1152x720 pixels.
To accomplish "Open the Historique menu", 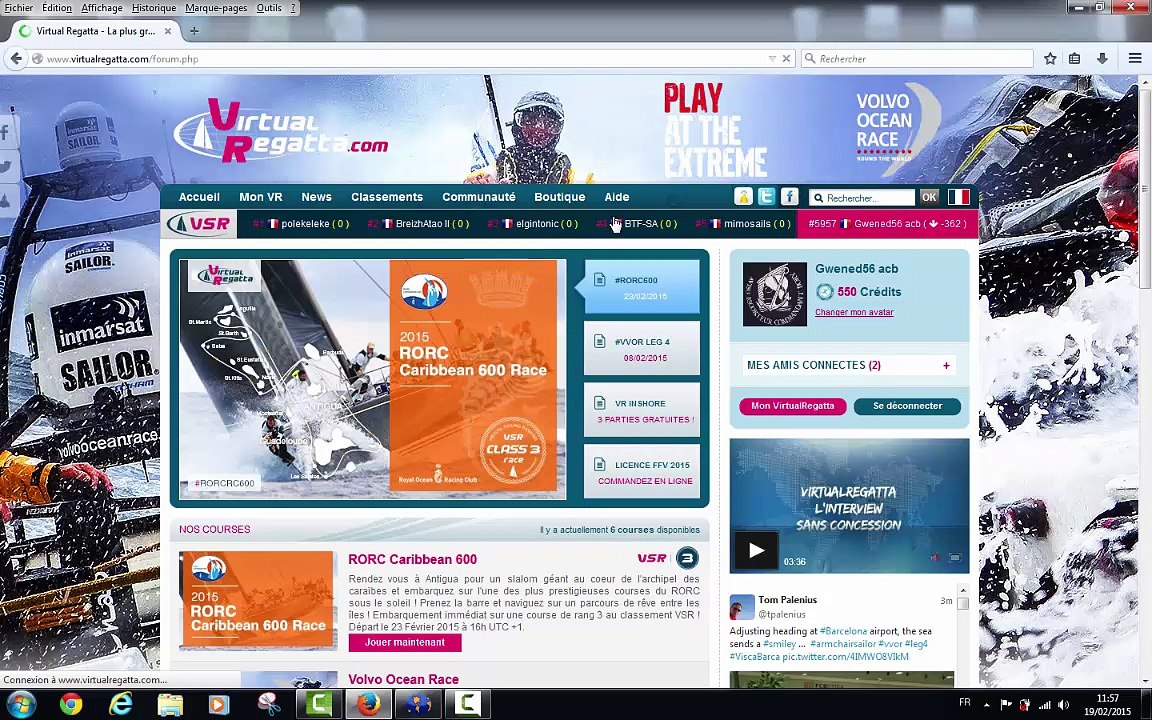I will (x=154, y=7).
